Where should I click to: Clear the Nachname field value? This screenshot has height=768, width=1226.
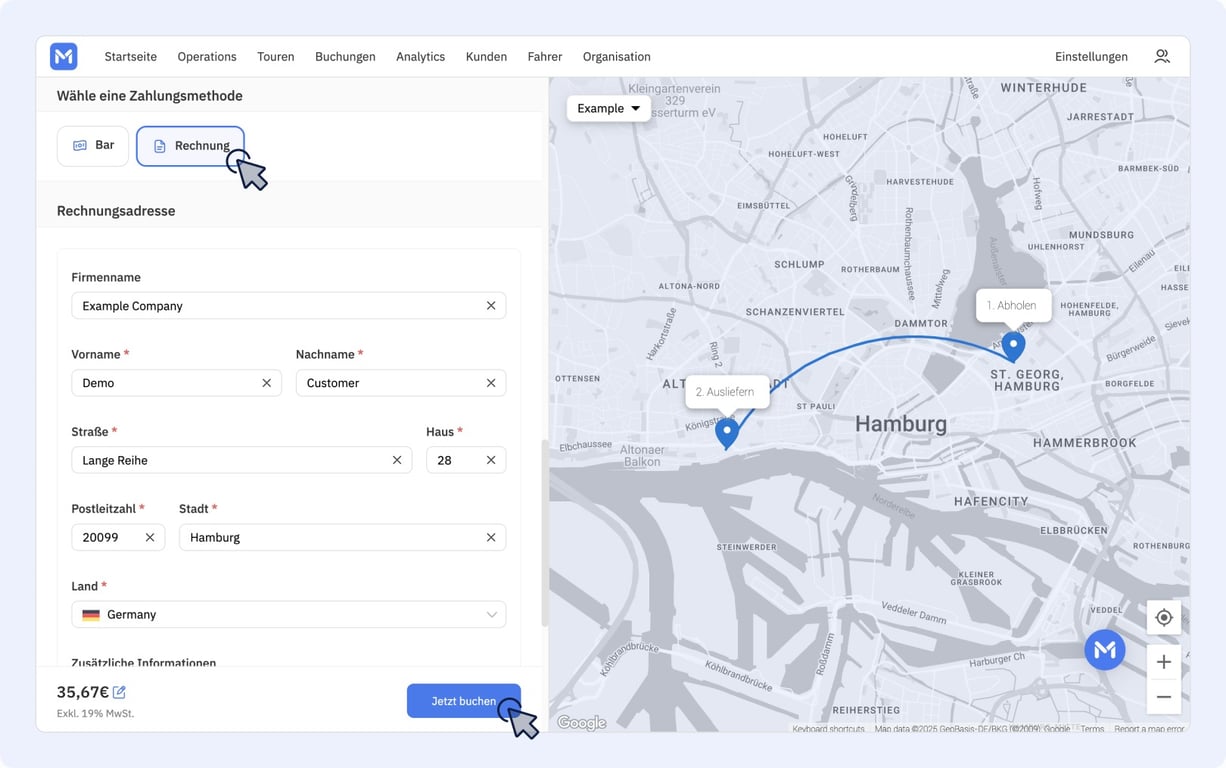(491, 383)
